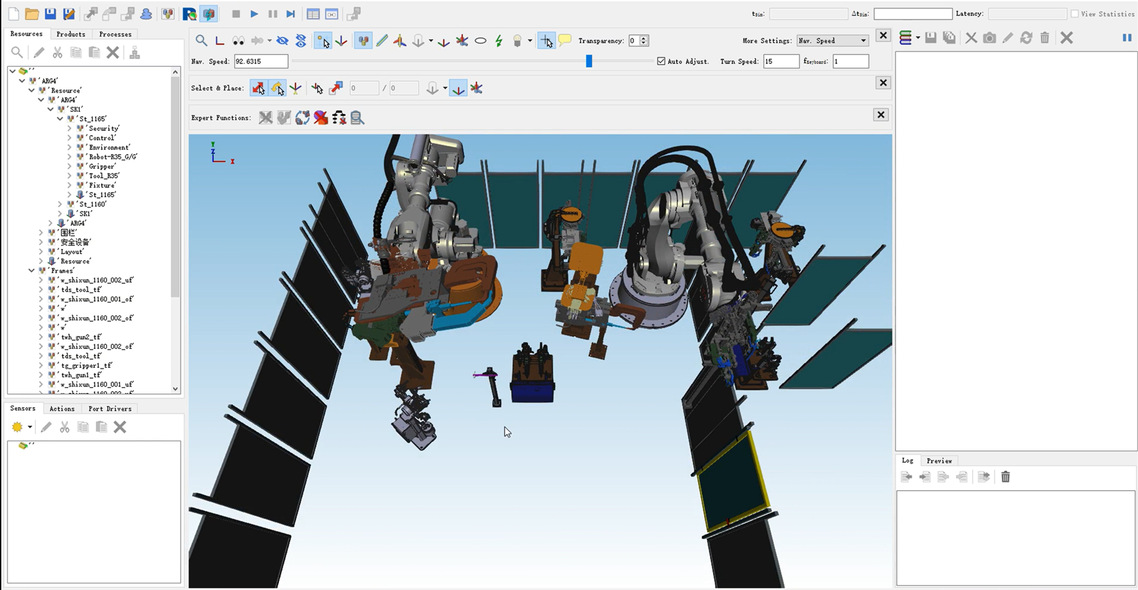
Task: Open the Preview tab beside Log
Action: pos(938,461)
